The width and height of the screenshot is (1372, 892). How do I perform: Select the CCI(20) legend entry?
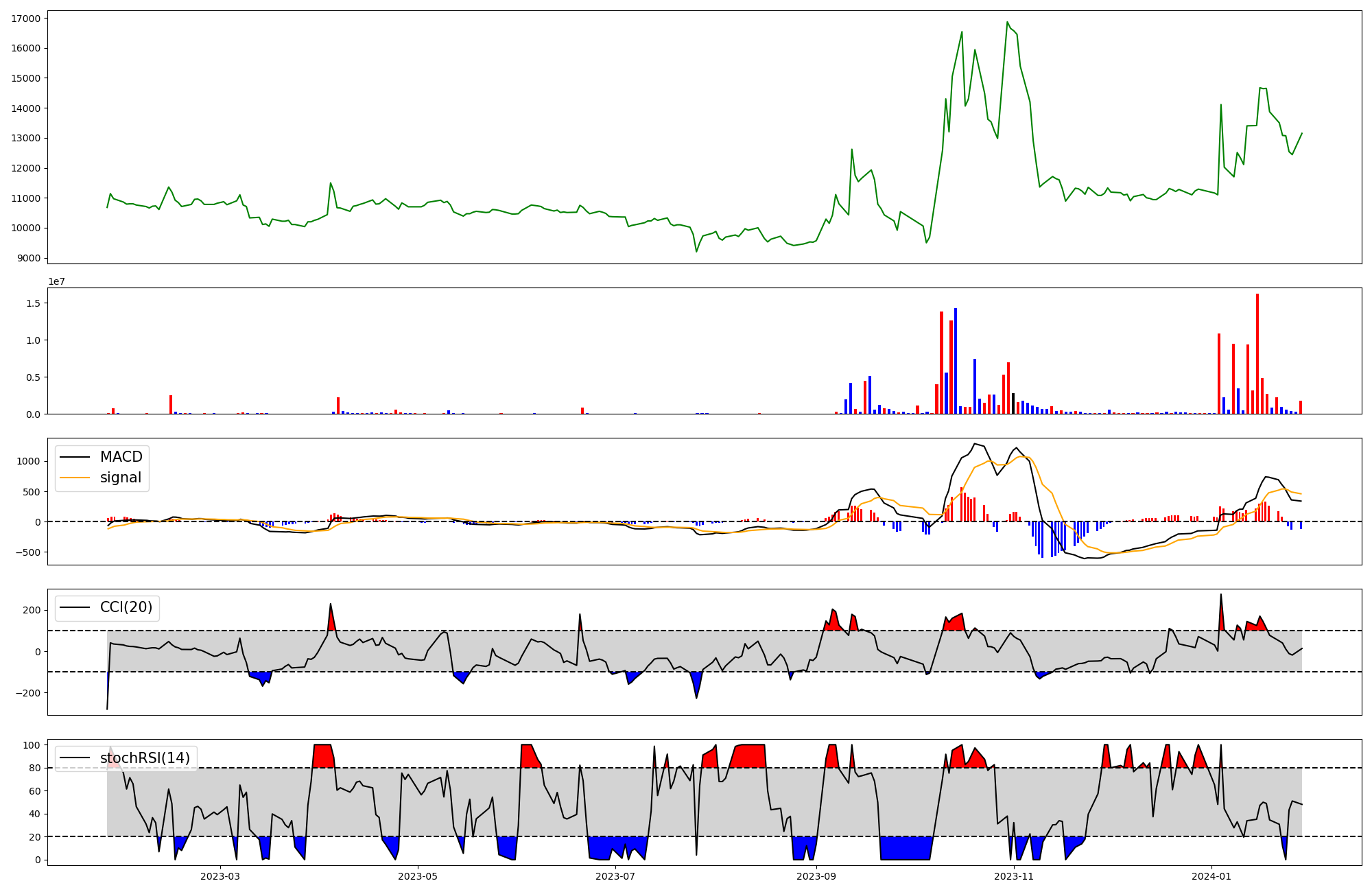pyautogui.click(x=126, y=607)
